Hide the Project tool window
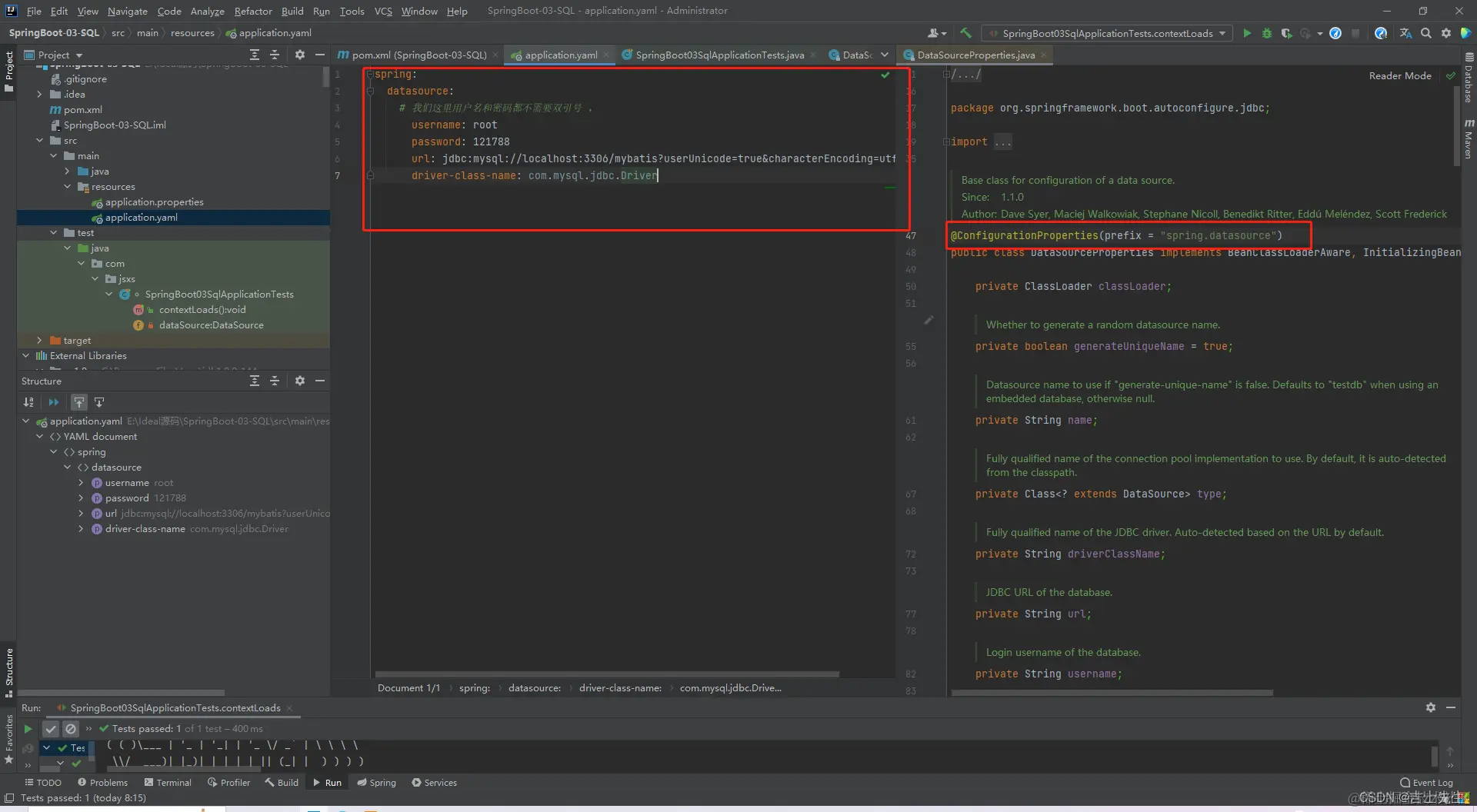This screenshot has height=812, width=1477. pyautogui.click(x=320, y=55)
